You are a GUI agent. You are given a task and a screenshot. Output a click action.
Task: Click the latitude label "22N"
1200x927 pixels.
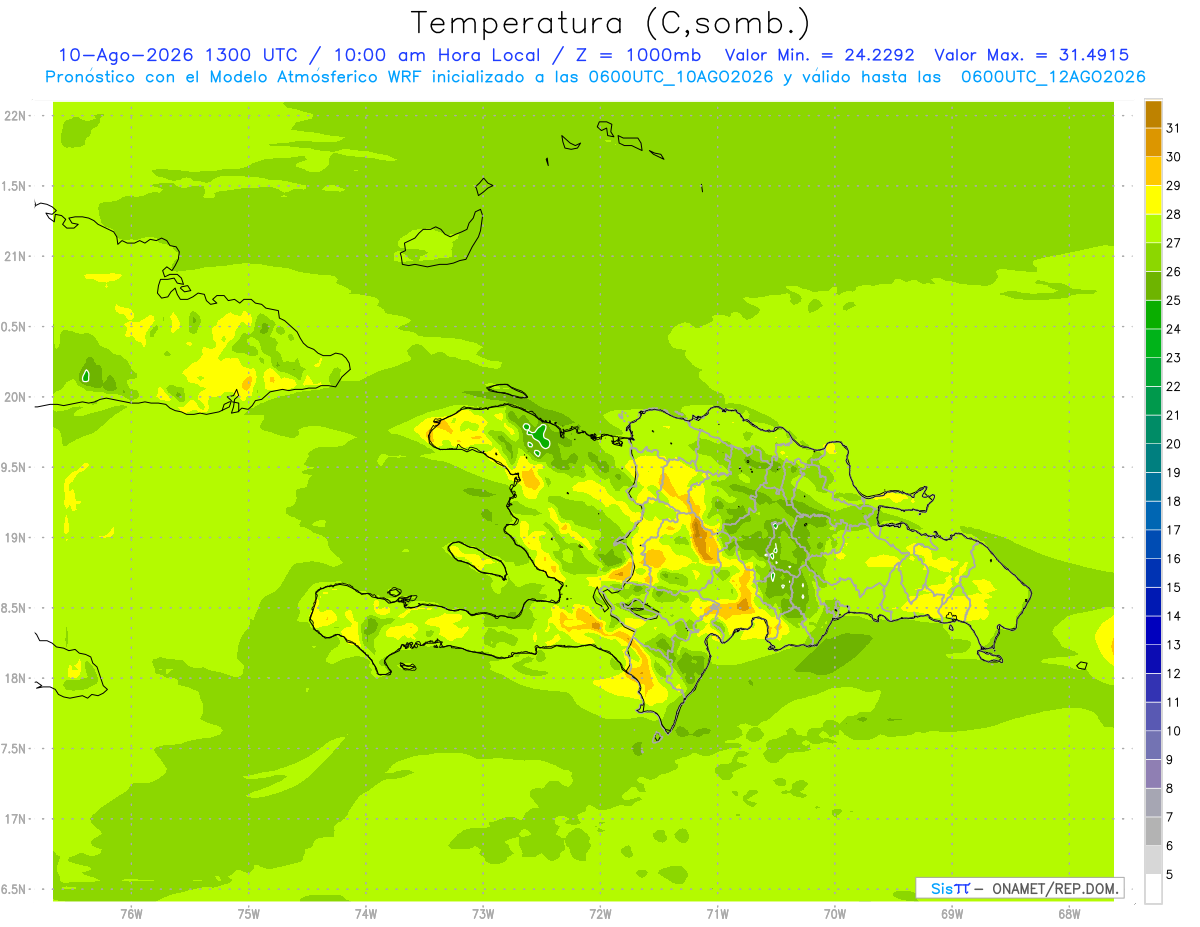15,115
